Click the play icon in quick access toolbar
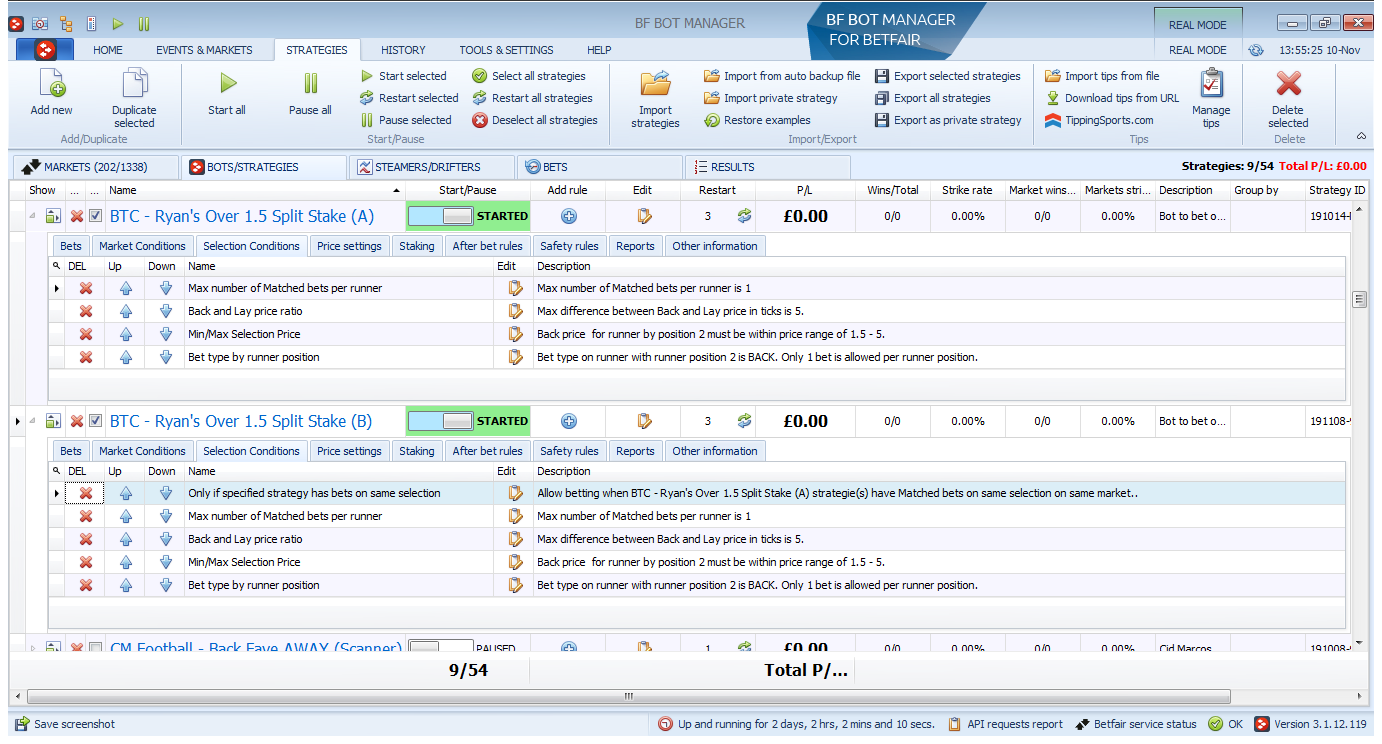 pos(118,23)
